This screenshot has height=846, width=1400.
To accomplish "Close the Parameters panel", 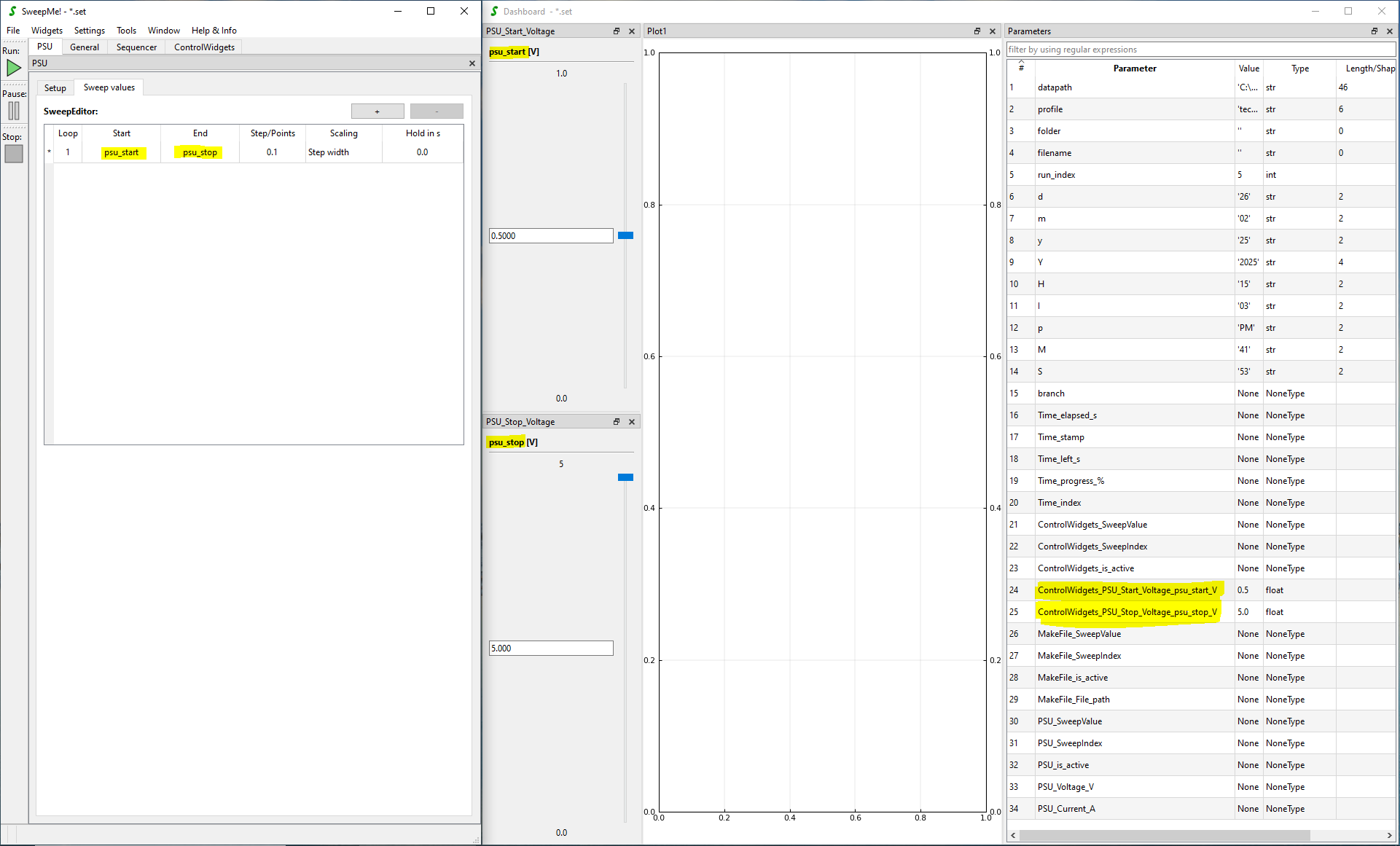I will tap(1390, 31).
